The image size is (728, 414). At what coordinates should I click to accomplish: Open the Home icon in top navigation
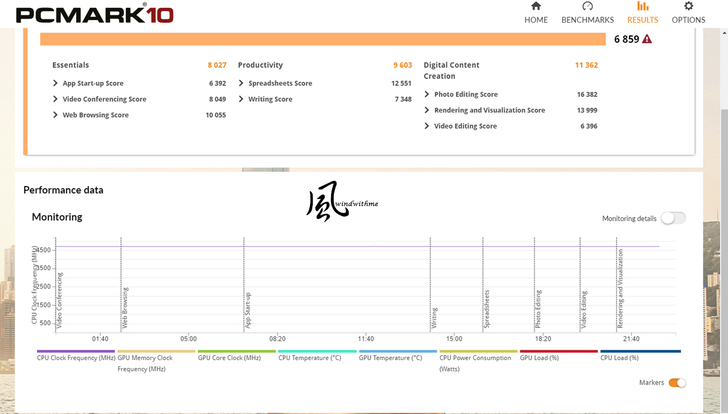click(x=536, y=7)
